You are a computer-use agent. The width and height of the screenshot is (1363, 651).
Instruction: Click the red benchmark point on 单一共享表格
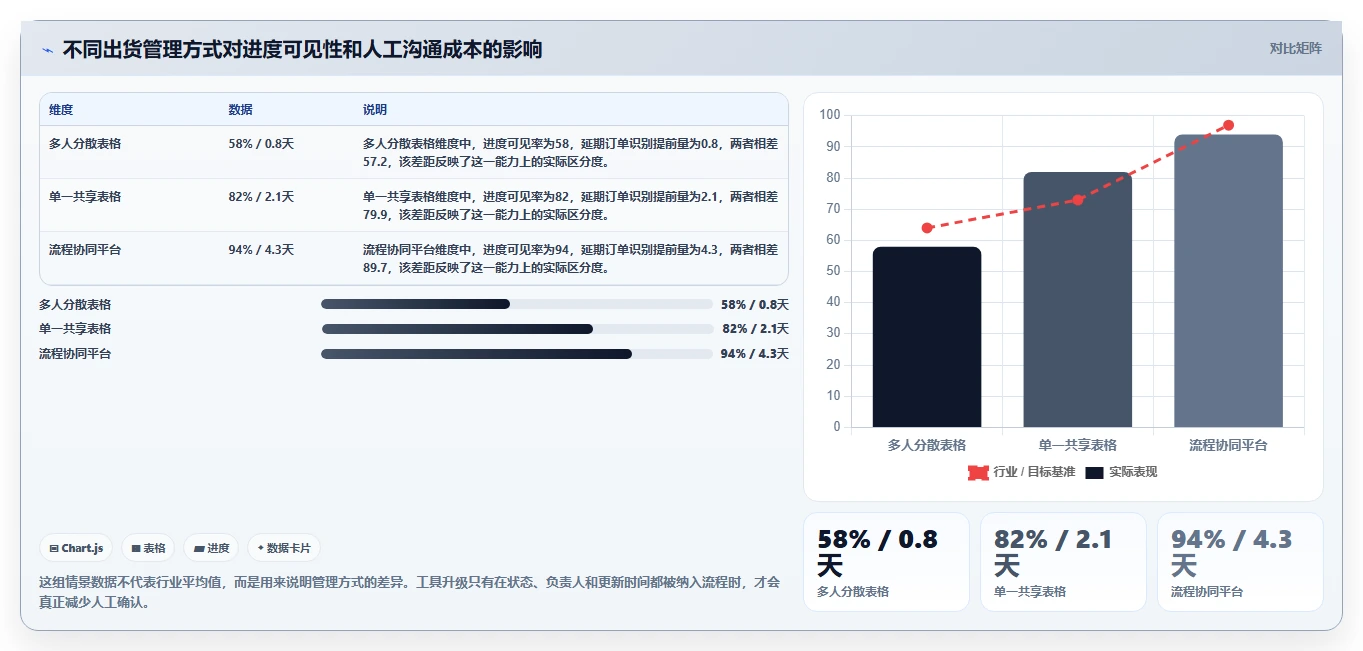[x=1078, y=200]
